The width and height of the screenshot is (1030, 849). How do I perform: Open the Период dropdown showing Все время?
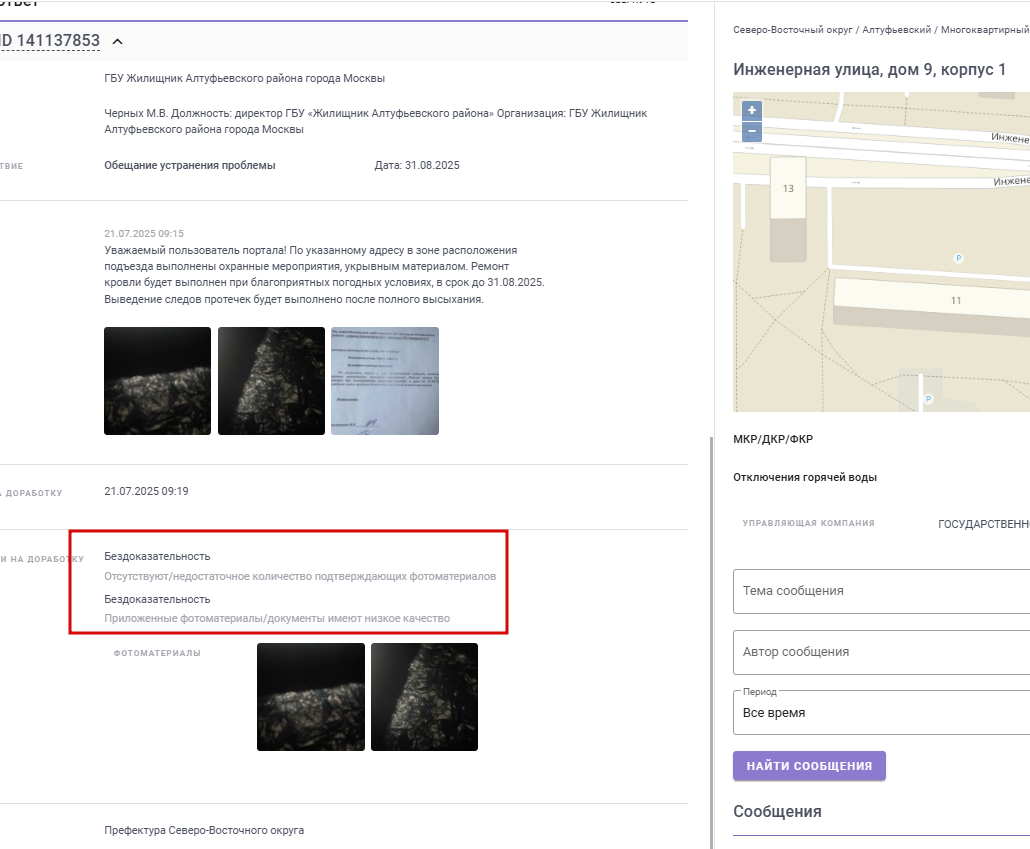pos(882,713)
